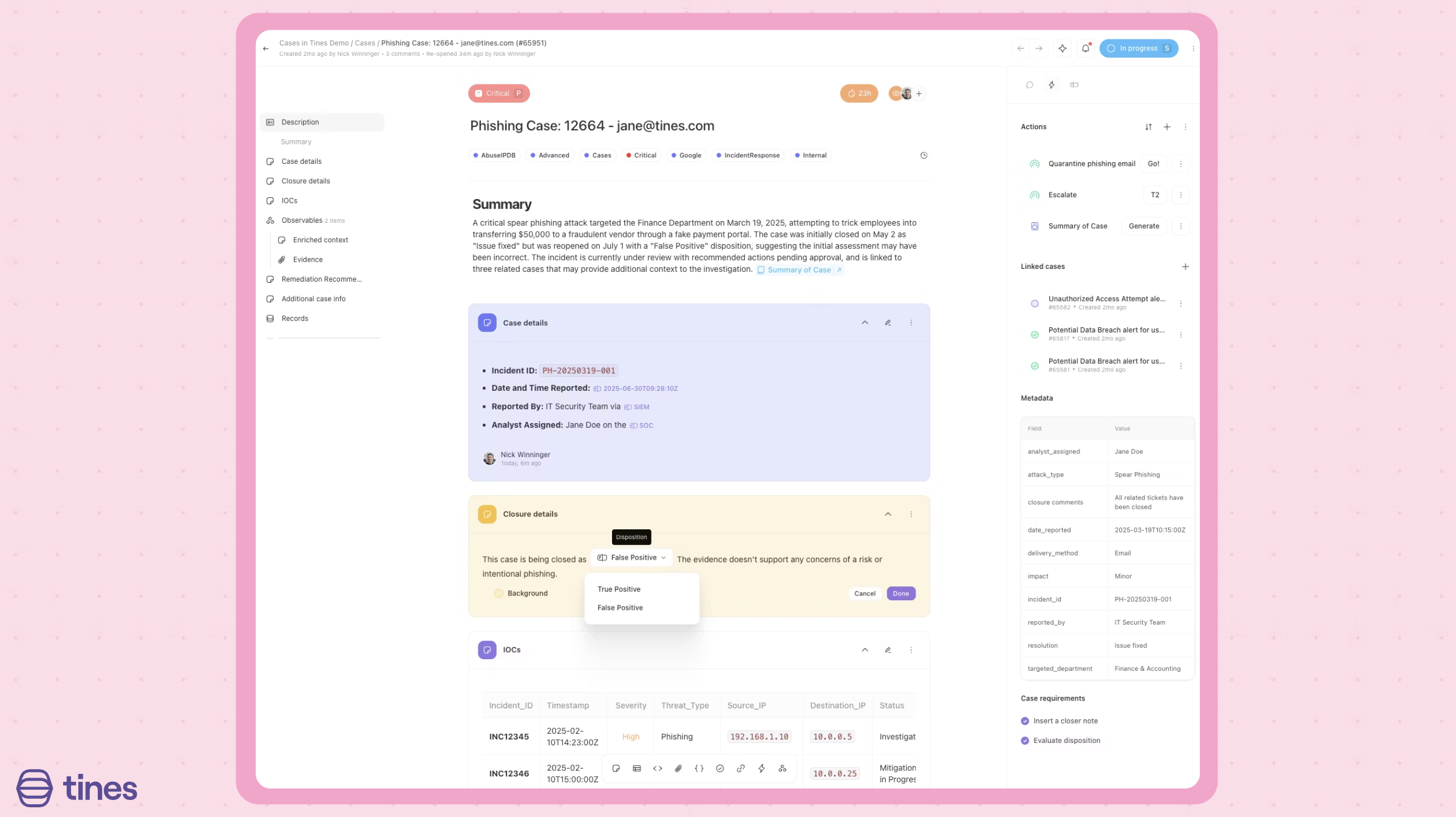
Task: Click the notifications bell icon
Action: pos(1085,49)
